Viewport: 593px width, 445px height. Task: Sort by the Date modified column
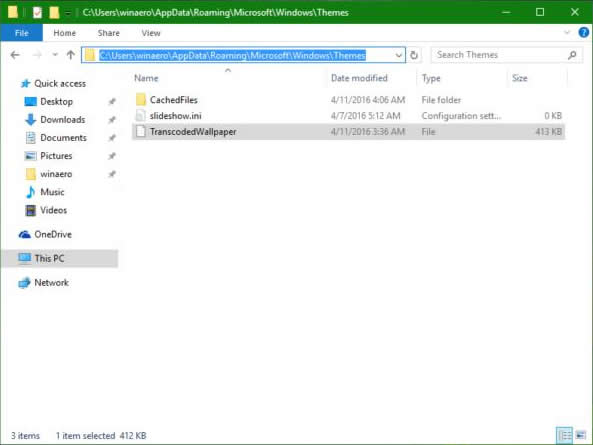[x=359, y=78]
